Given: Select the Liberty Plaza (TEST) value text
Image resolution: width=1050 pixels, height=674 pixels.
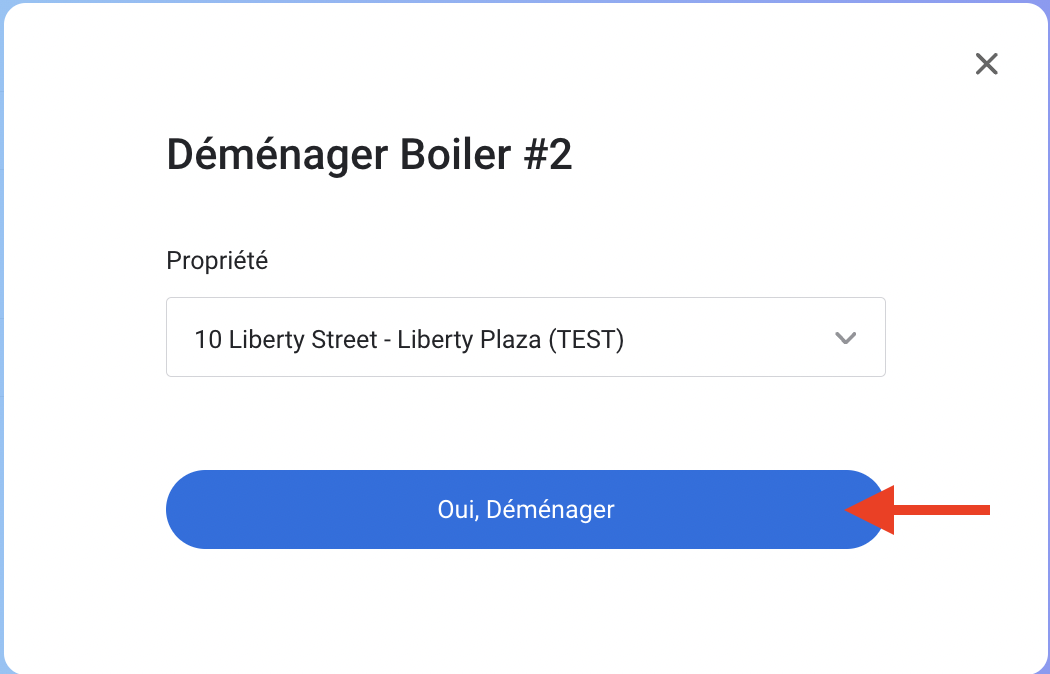Looking at the screenshot, I should tap(510, 340).
